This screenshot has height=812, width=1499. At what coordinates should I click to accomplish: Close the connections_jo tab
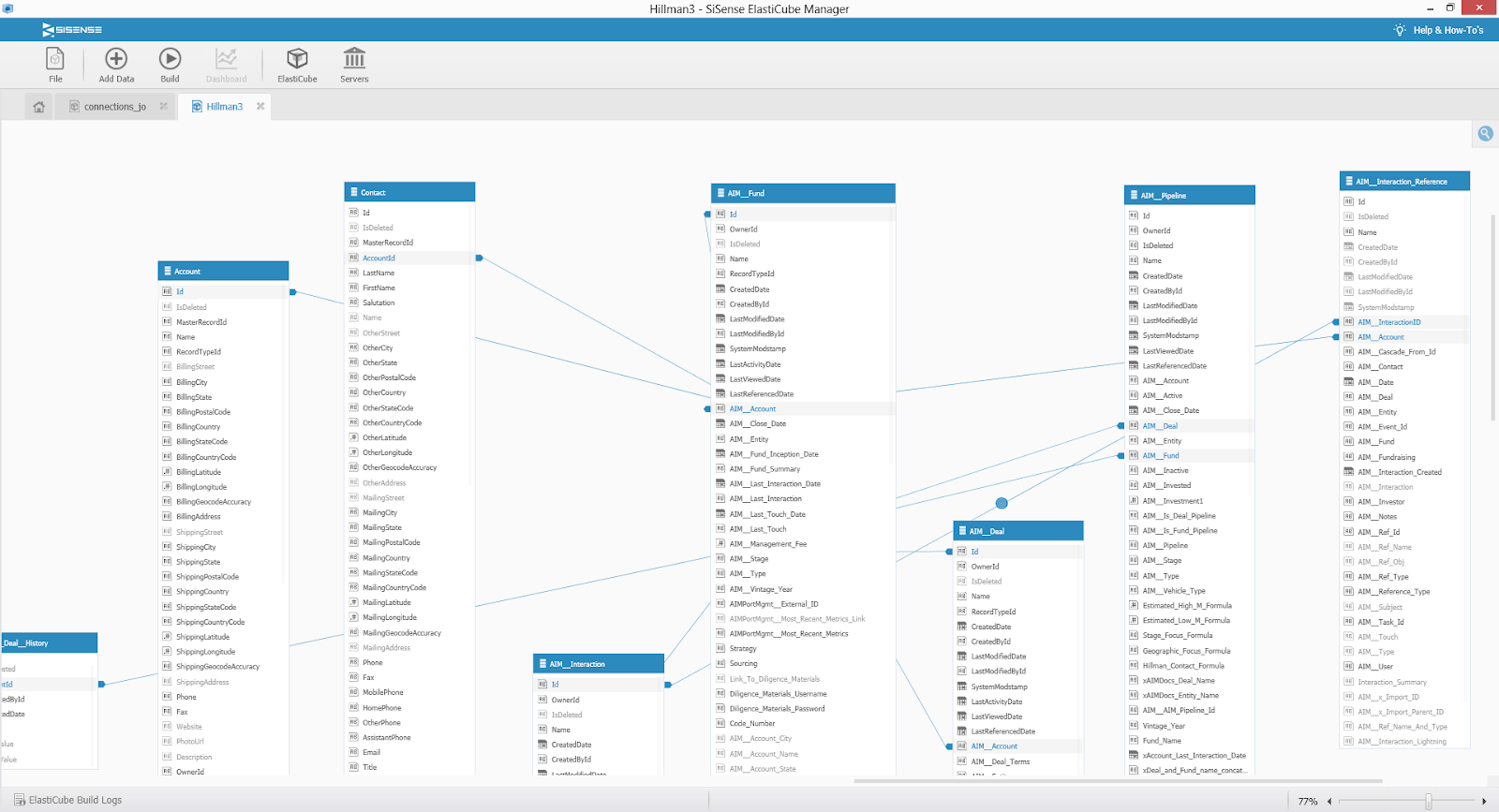click(x=163, y=106)
